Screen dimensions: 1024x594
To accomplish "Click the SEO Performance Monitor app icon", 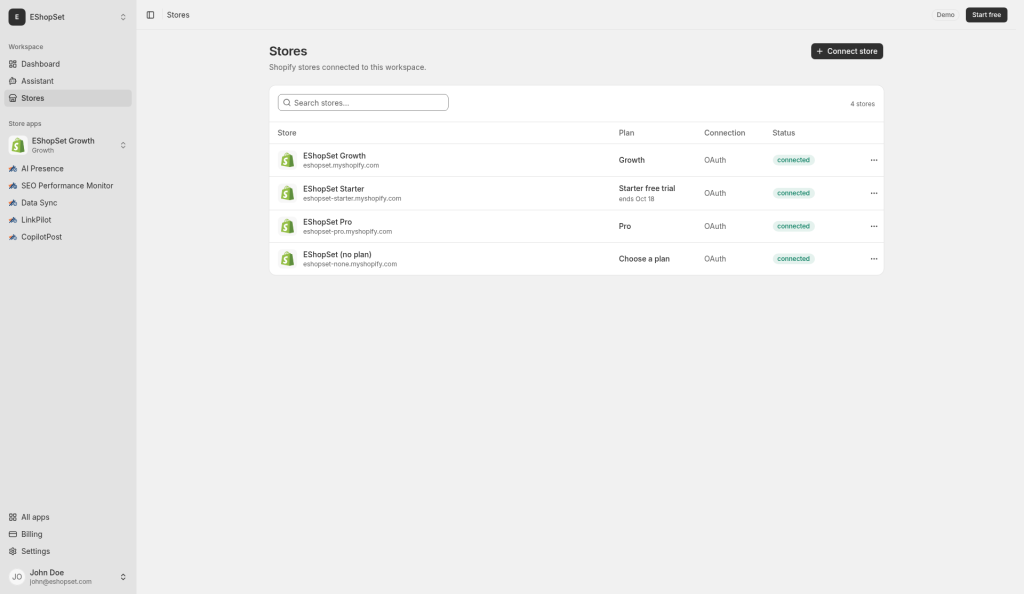I will tap(12, 185).
